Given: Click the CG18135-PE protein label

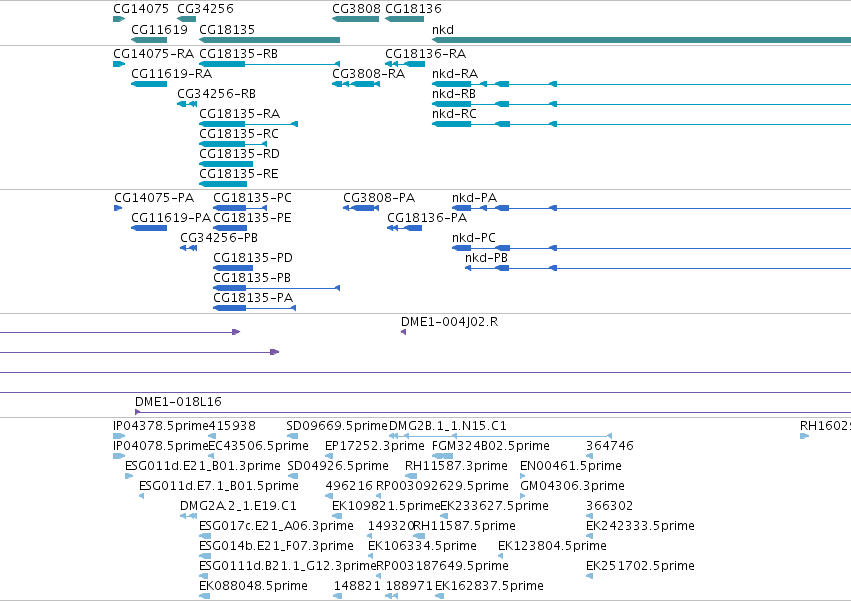Looking at the screenshot, I should [252, 218].
